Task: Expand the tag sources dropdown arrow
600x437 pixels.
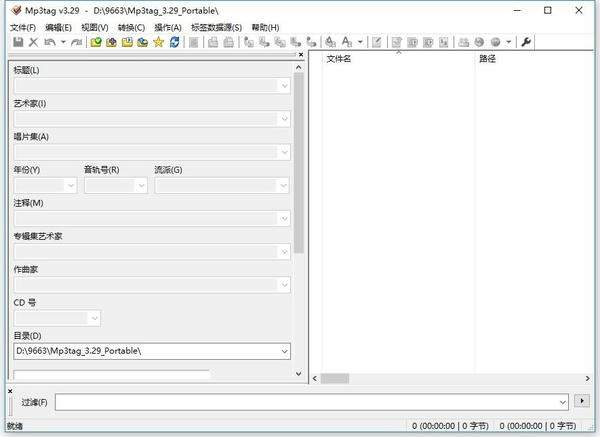Action: 509,42
